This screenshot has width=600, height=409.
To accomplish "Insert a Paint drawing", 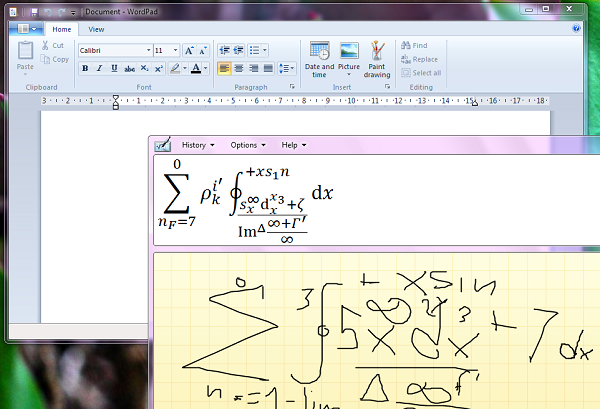I will pos(377,59).
